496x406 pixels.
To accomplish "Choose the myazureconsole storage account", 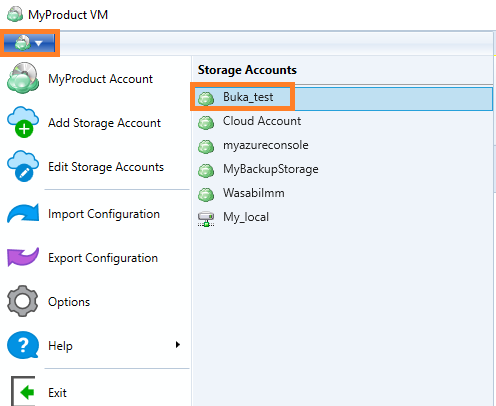I will point(343,146).
